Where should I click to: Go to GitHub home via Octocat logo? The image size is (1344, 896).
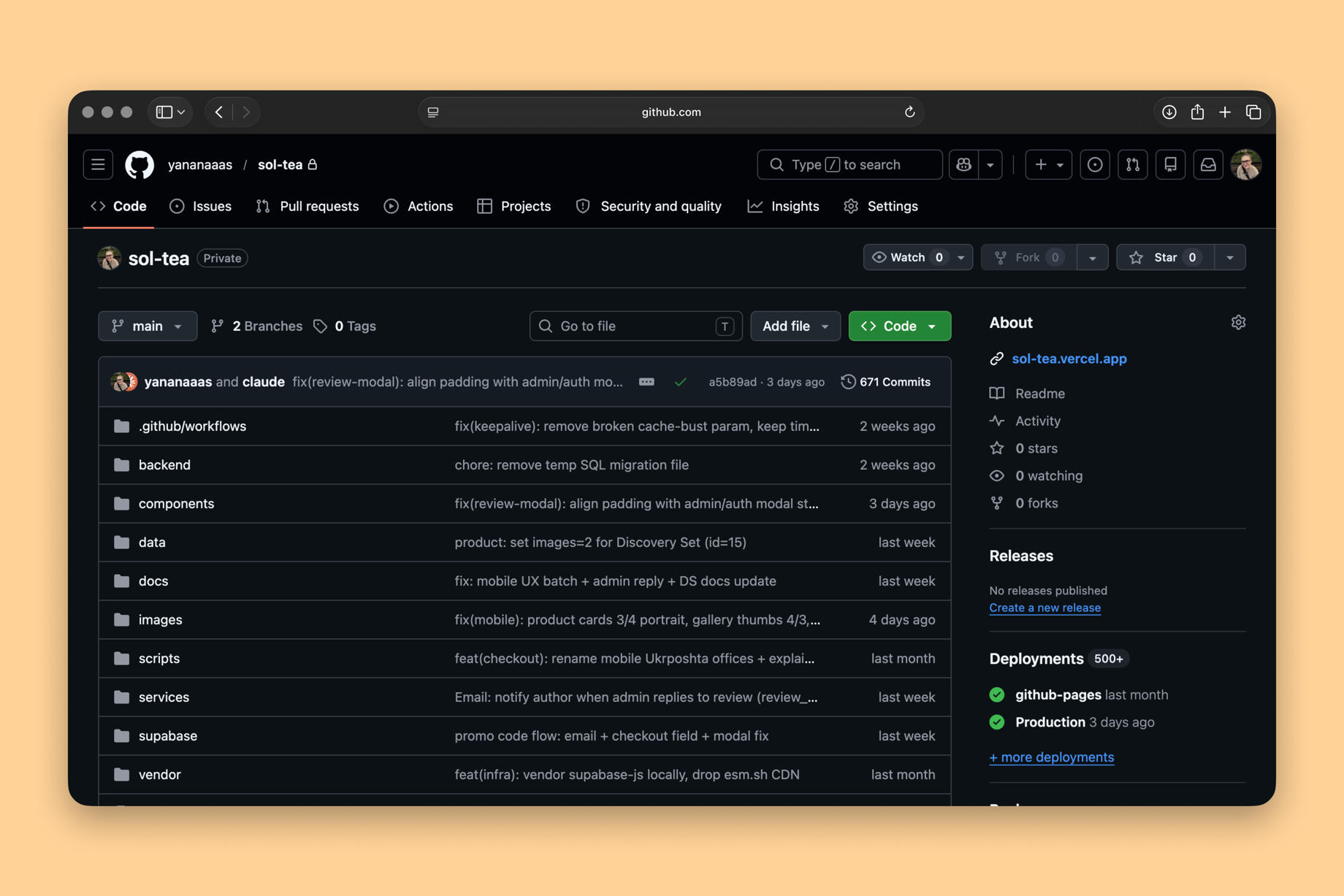coord(140,164)
